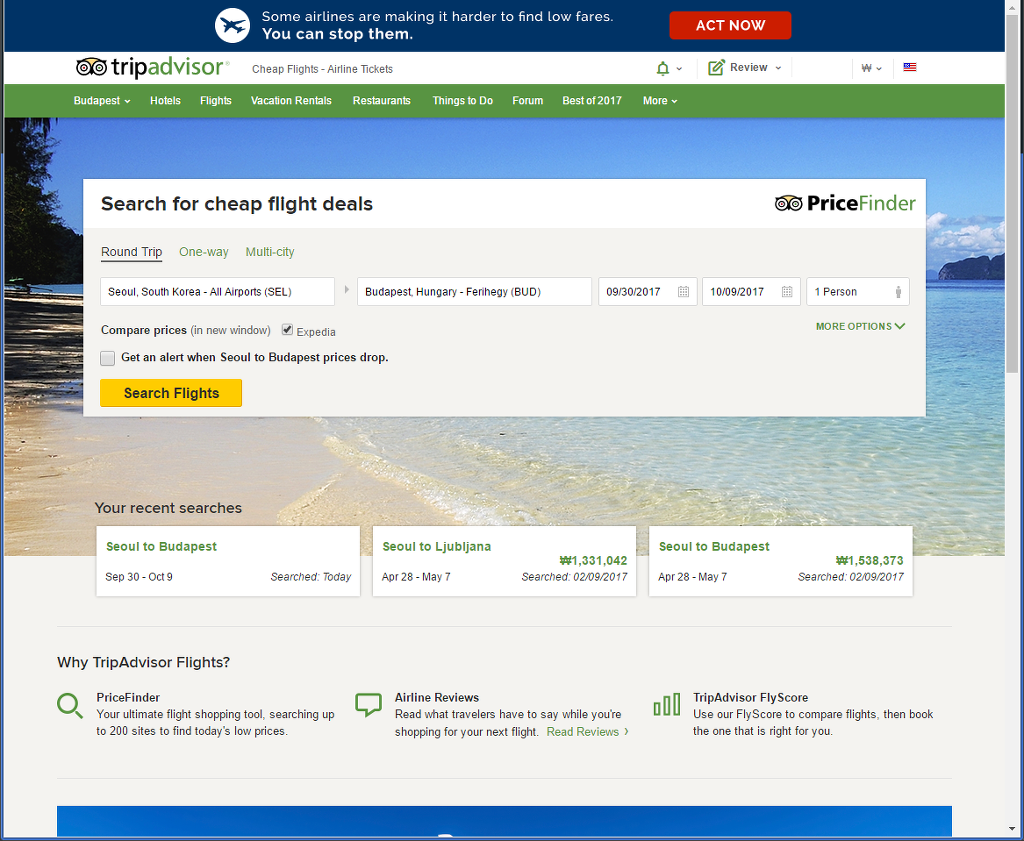
Task: Click the origin field Seoul, South Korea
Action: [x=217, y=292]
